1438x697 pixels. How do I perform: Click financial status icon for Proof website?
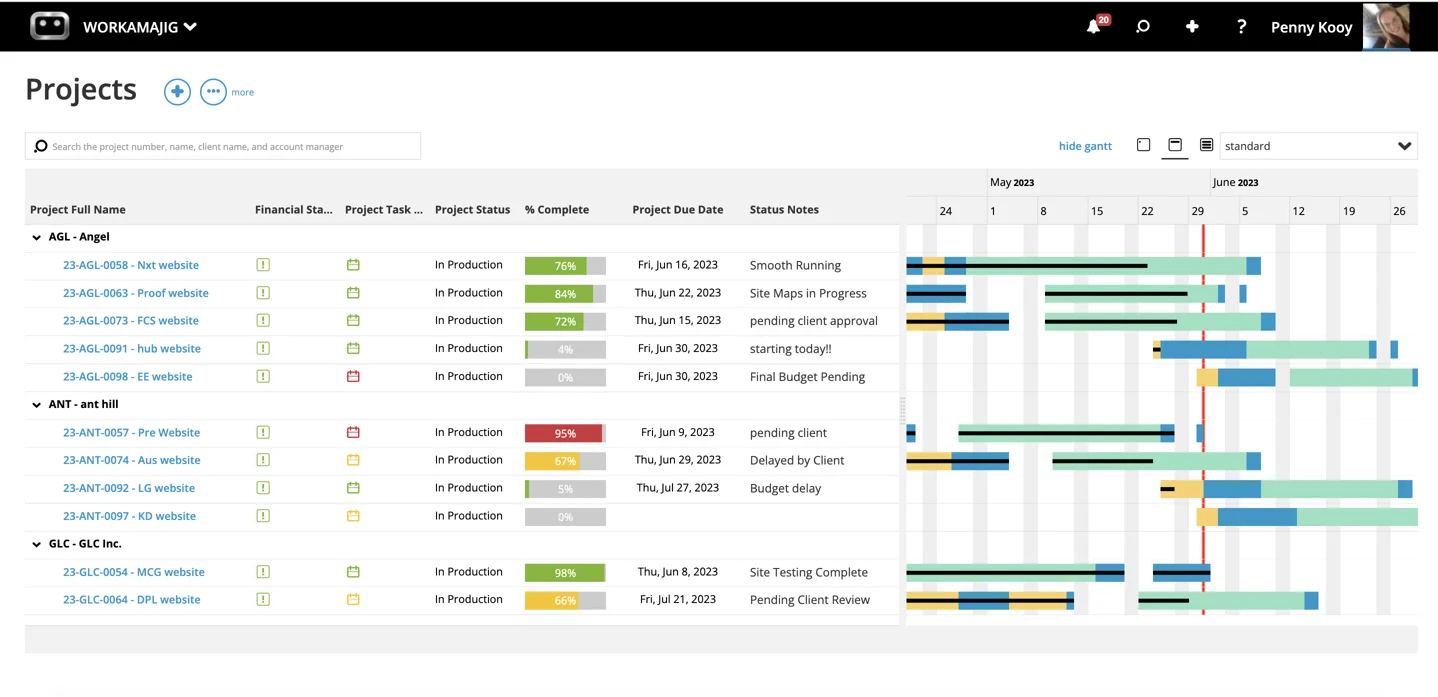(263, 293)
